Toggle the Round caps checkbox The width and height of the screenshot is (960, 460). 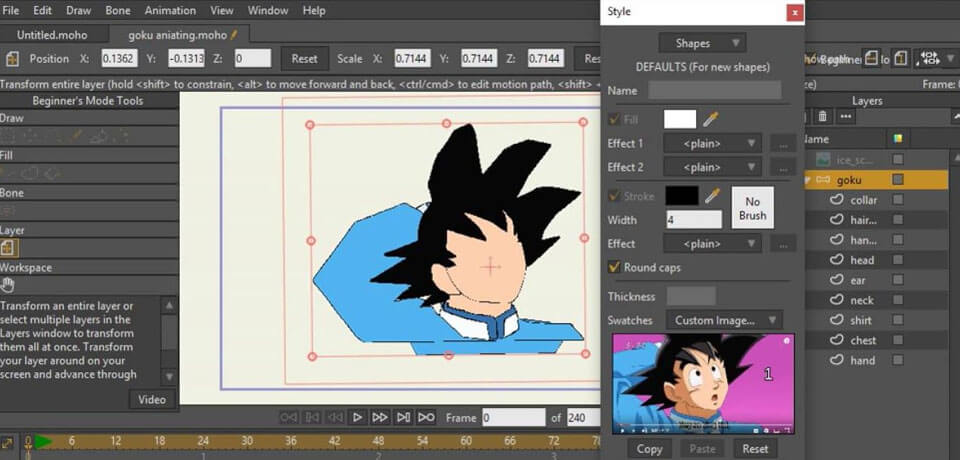tap(613, 267)
